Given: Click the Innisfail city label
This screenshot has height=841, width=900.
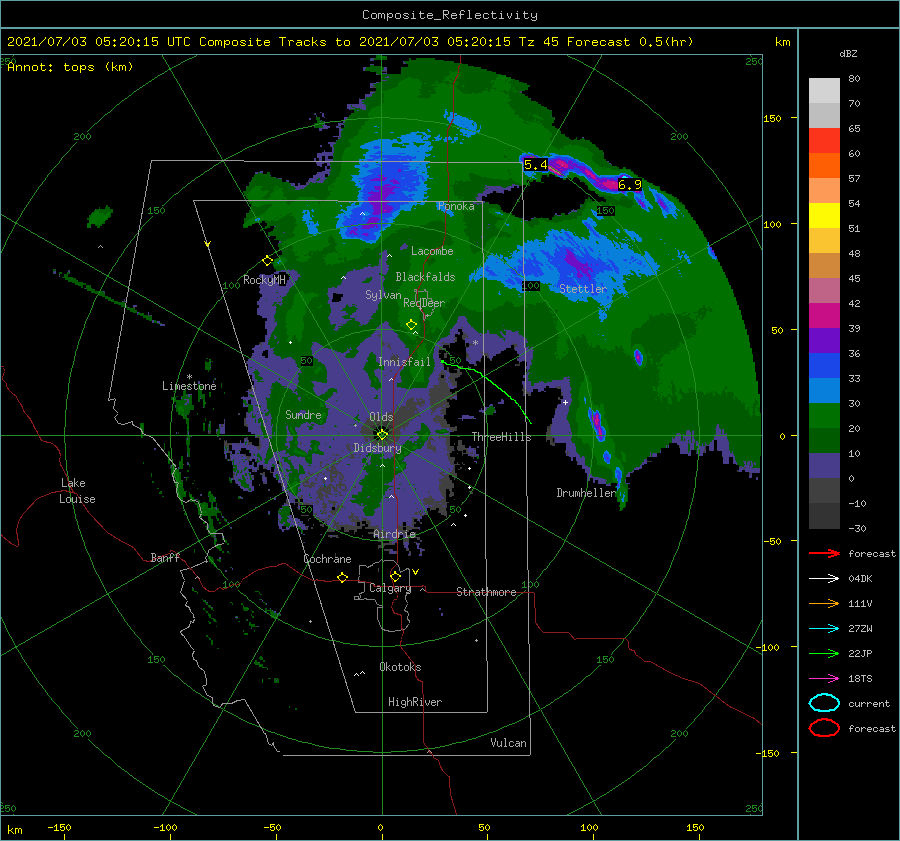Looking at the screenshot, I should (x=404, y=362).
